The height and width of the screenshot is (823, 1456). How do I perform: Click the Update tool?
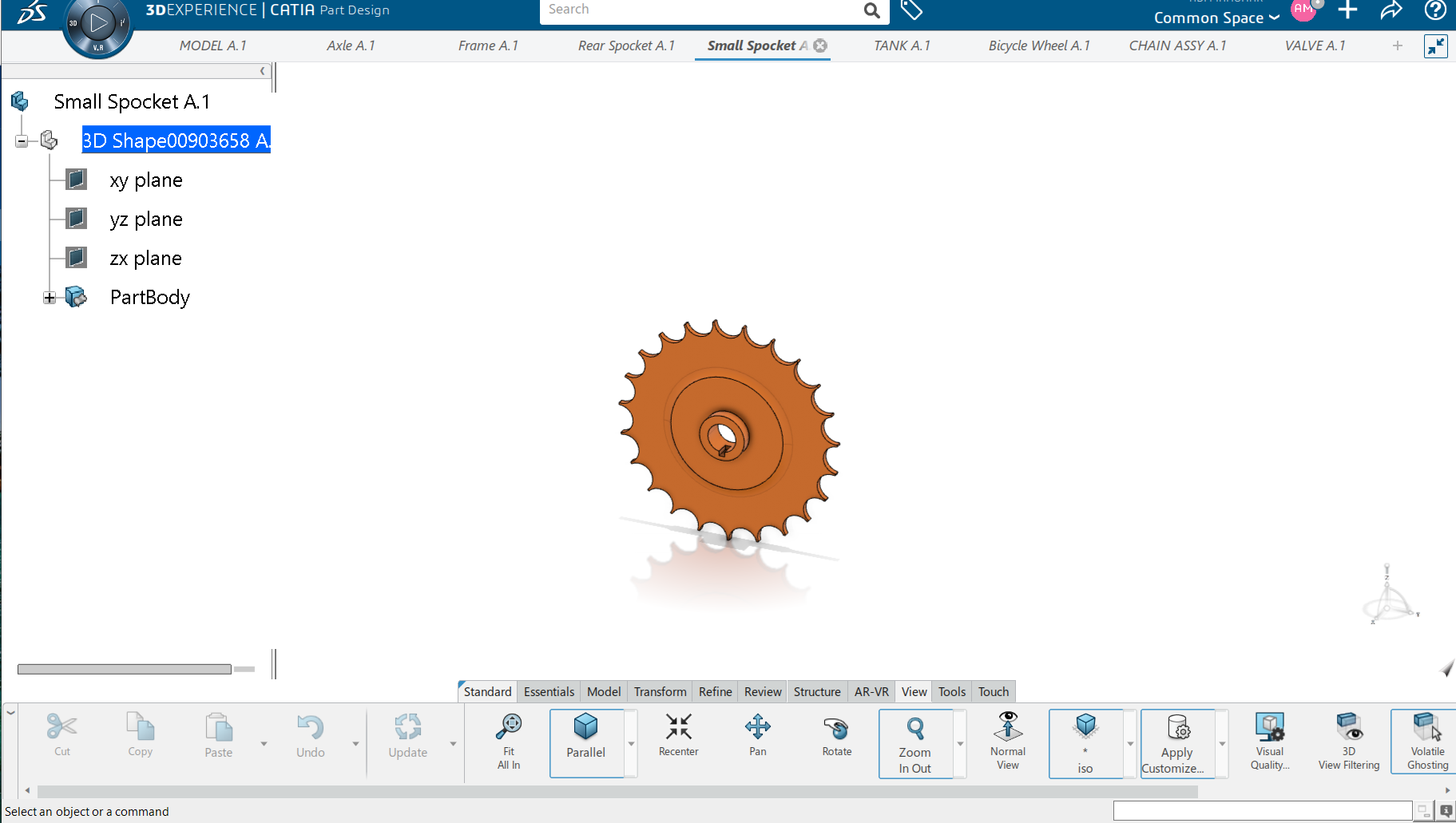408,736
